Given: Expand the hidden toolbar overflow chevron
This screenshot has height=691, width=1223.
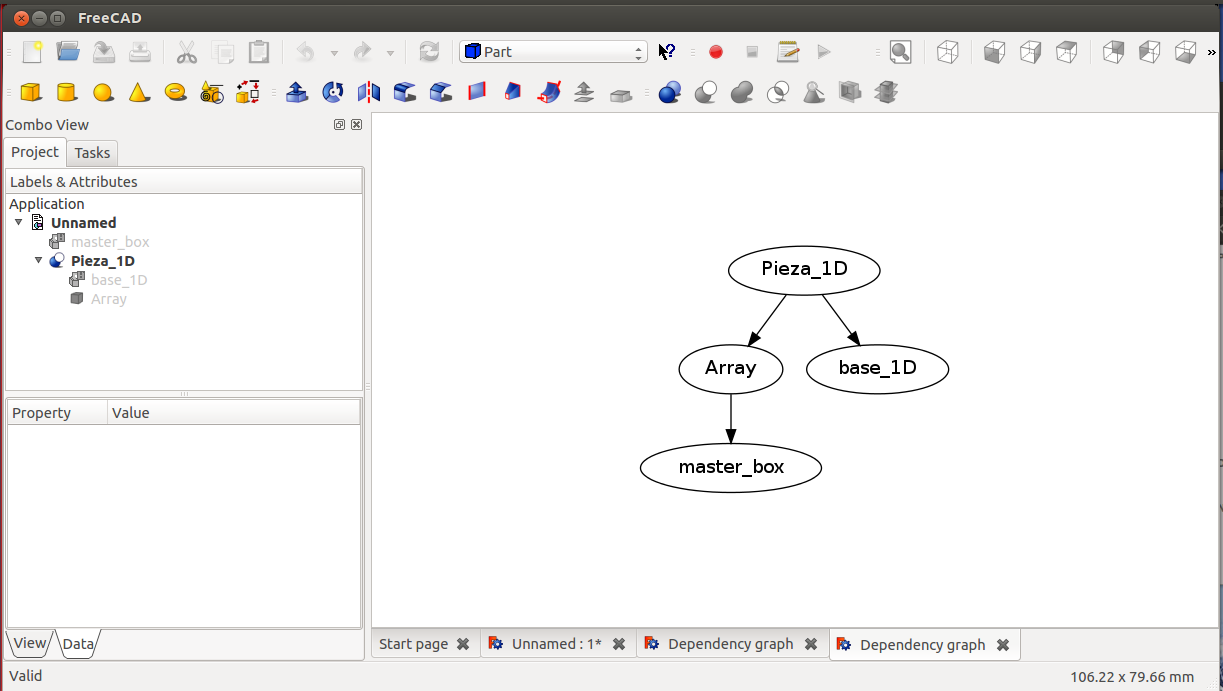Looking at the screenshot, I should pos(1212,52).
